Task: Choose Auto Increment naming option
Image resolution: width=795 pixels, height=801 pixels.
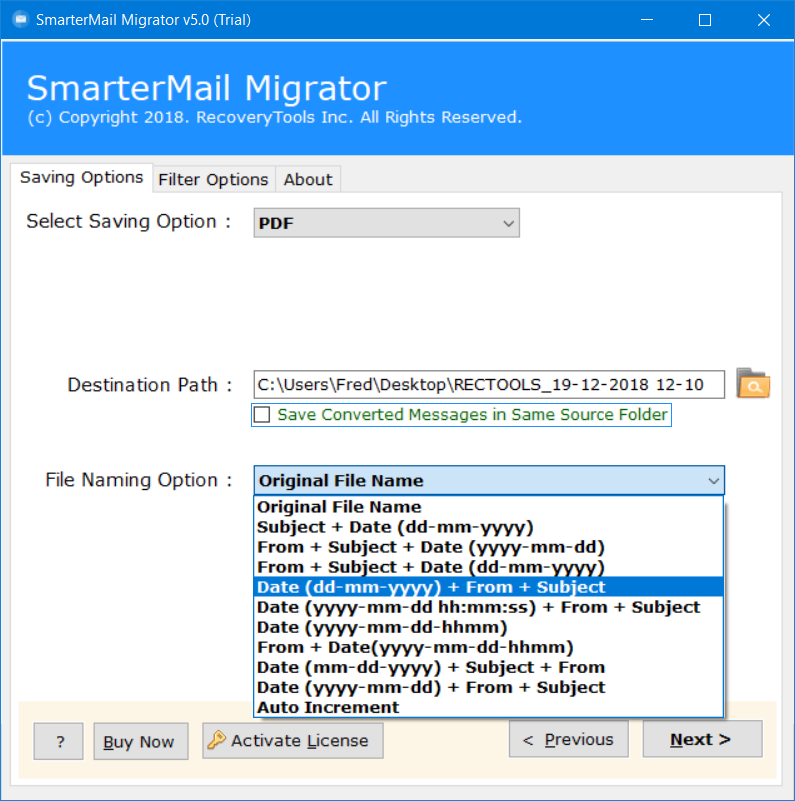Action: click(x=488, y=707)
